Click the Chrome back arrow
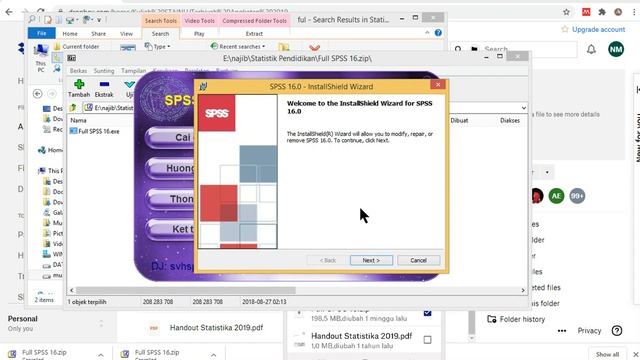Image resolution: width=640 pixels, height=360 pixels. 9,12
